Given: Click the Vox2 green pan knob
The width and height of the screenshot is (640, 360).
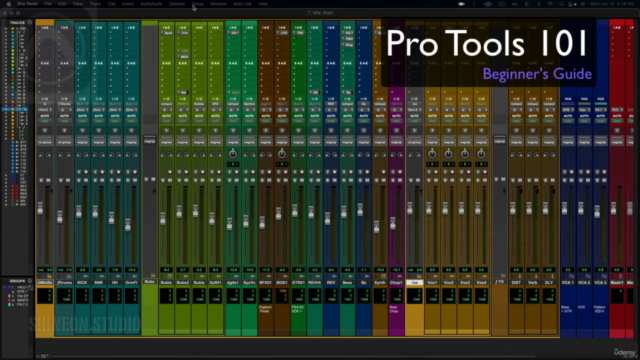Looking at the screenshot, I should point(449,154).
